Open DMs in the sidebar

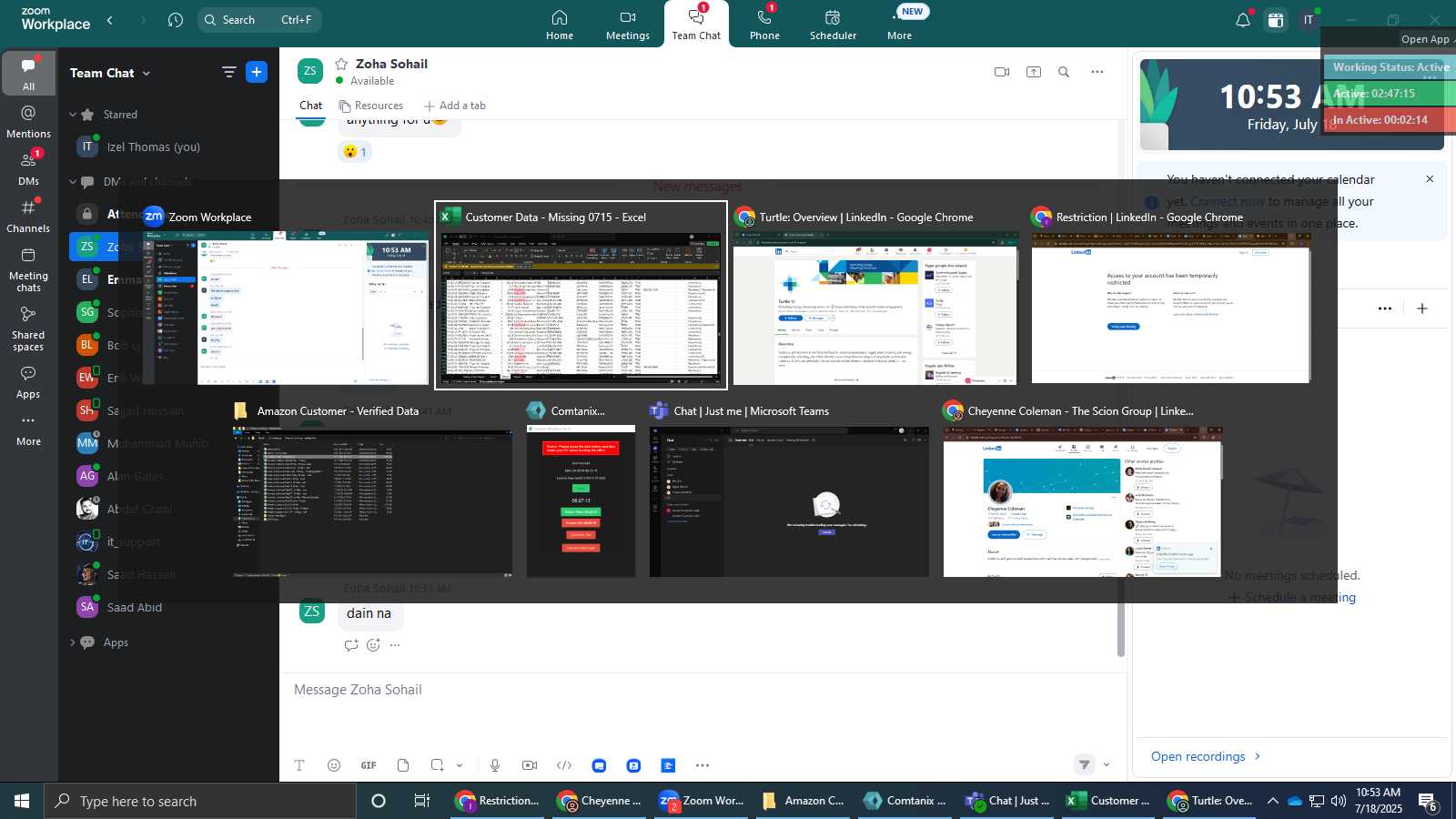28,168
